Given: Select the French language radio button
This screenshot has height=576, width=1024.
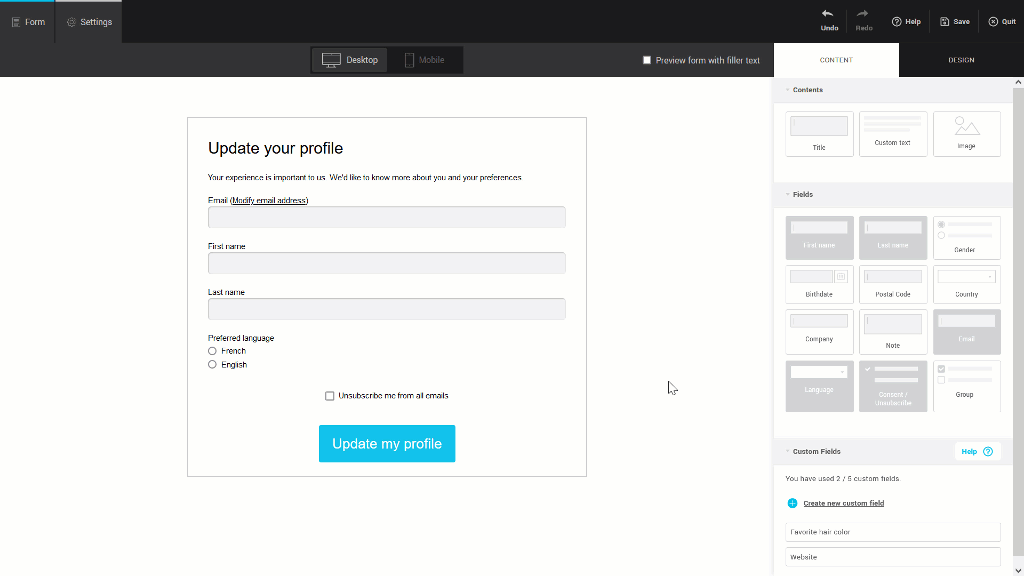Looking at the screenshot, I should coord(213,351).
